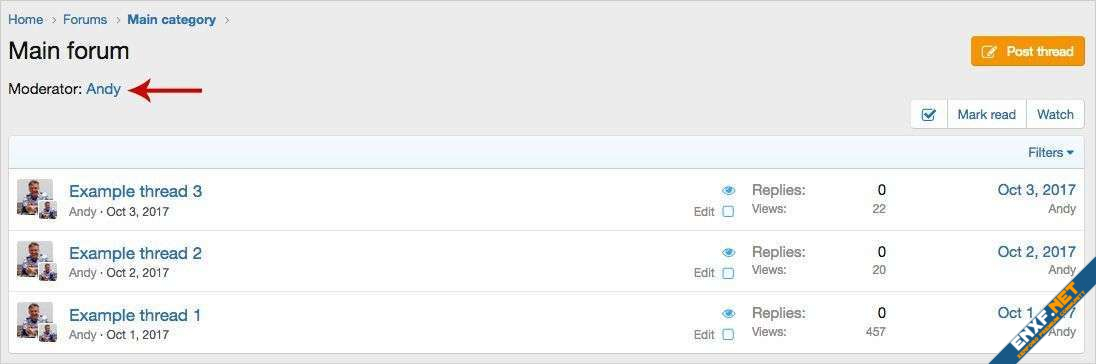
Task: Click Edit link on Example thread 3
Action: tap(704, 212)
